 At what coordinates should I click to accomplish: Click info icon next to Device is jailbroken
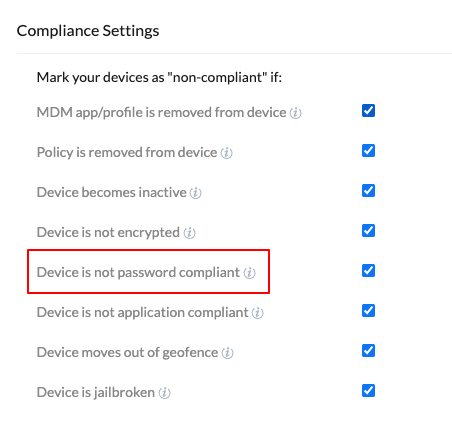pos(164,393)
